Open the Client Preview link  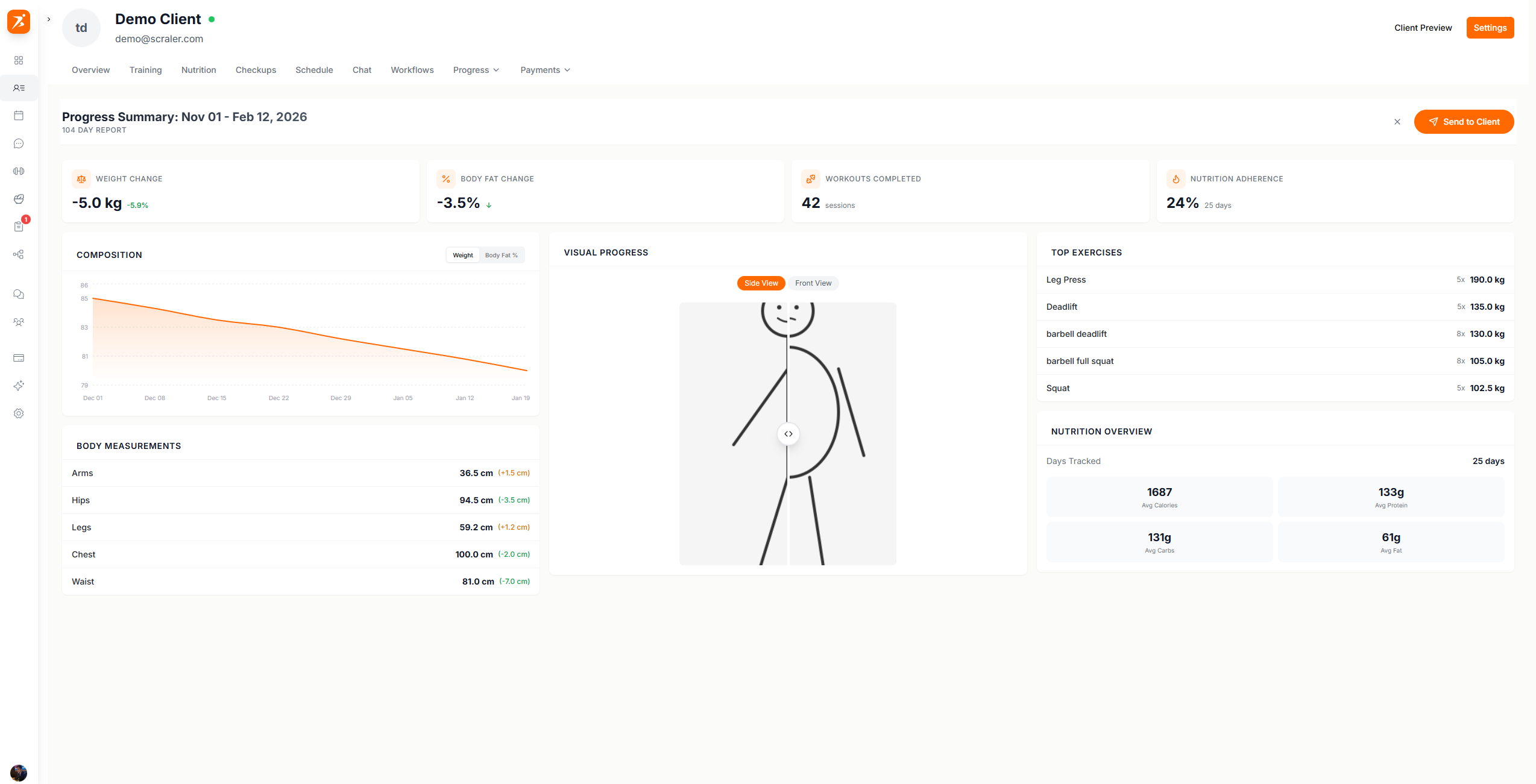(1423, 28)
